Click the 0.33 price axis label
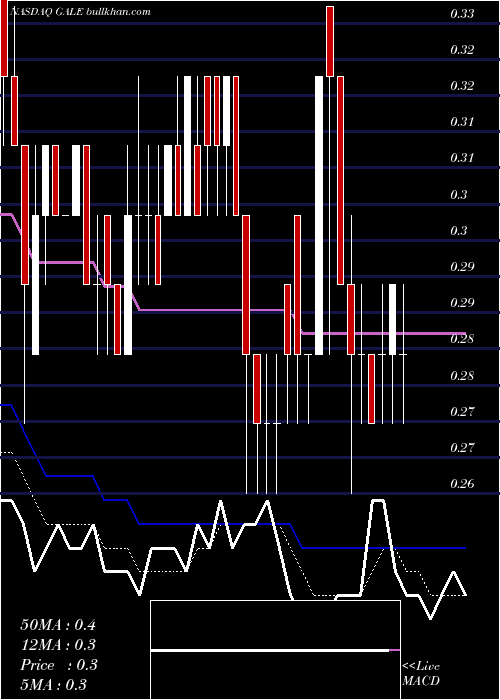The width and height of the screenshot is (500, 700). pyautogui.click(x=462, y=14)
